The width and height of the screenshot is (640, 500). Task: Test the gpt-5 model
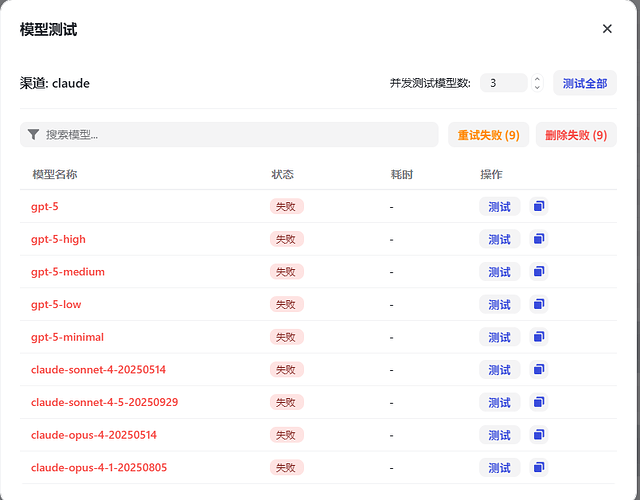(x=500, y=207)
